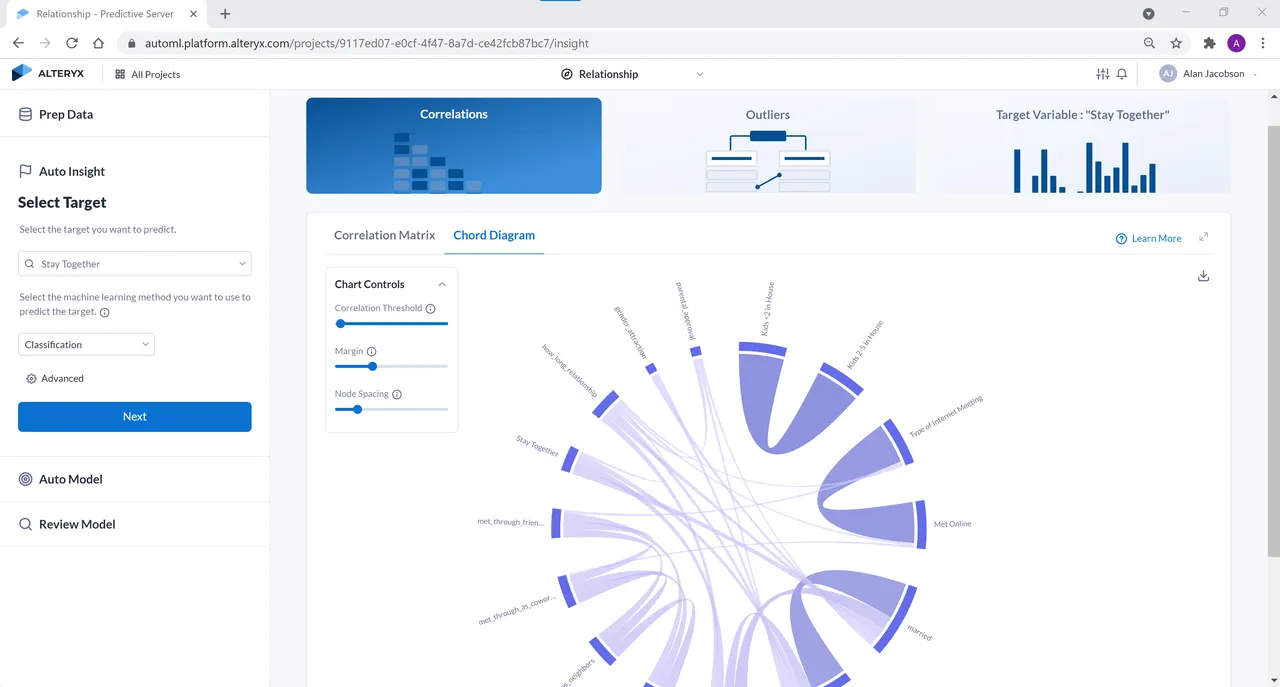Open the Classification method dropdown
1280x687 pixels.
(x=86, y=343)
